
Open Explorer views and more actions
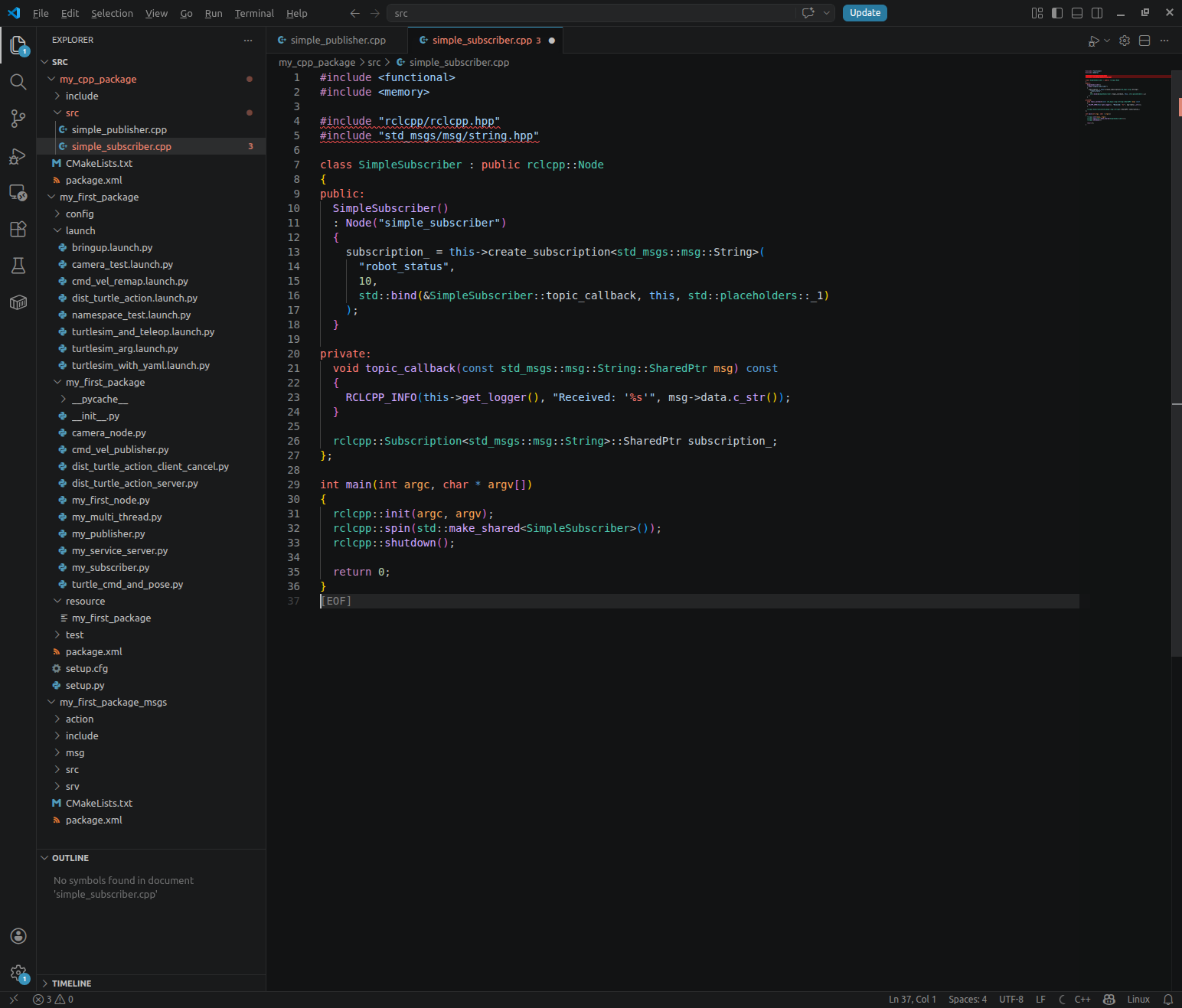[247, 40]
